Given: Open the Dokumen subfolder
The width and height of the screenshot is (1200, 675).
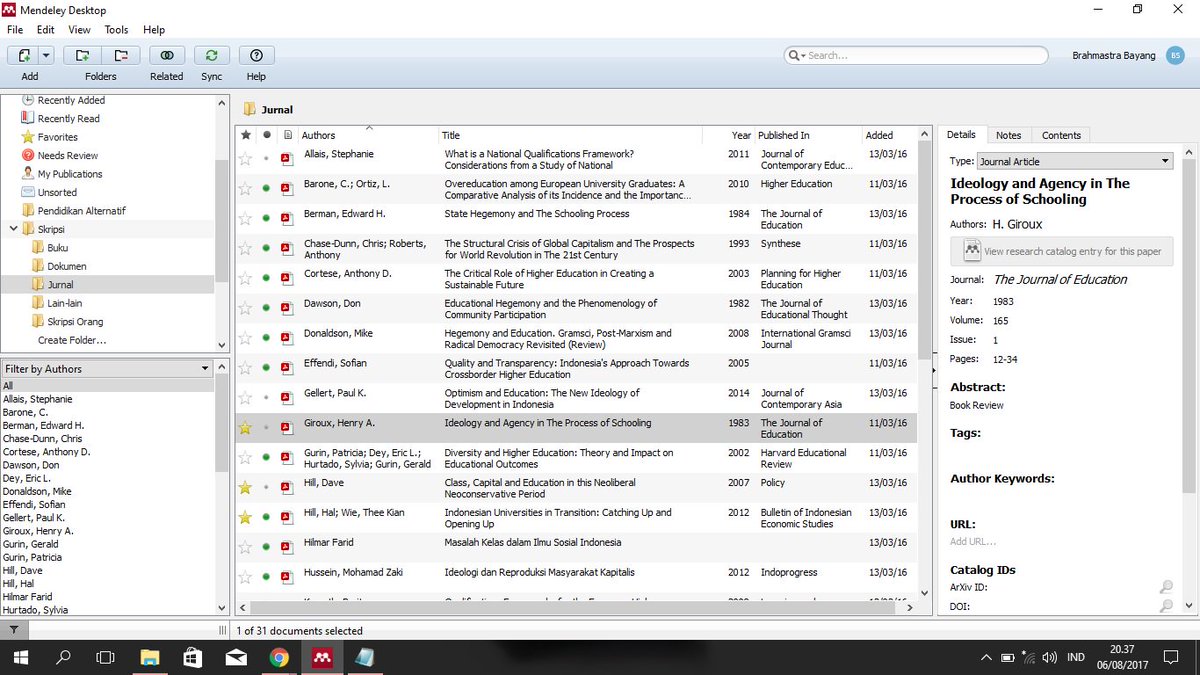Looking at the screenshot, I should 66,266.
